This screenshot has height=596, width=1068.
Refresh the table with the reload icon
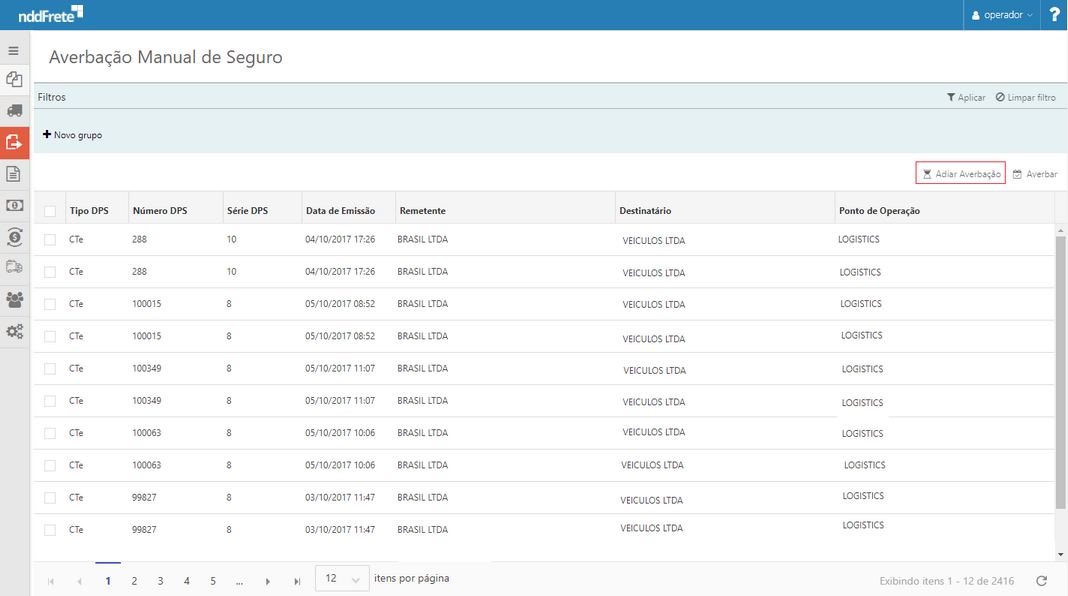tap(1041, 581)
